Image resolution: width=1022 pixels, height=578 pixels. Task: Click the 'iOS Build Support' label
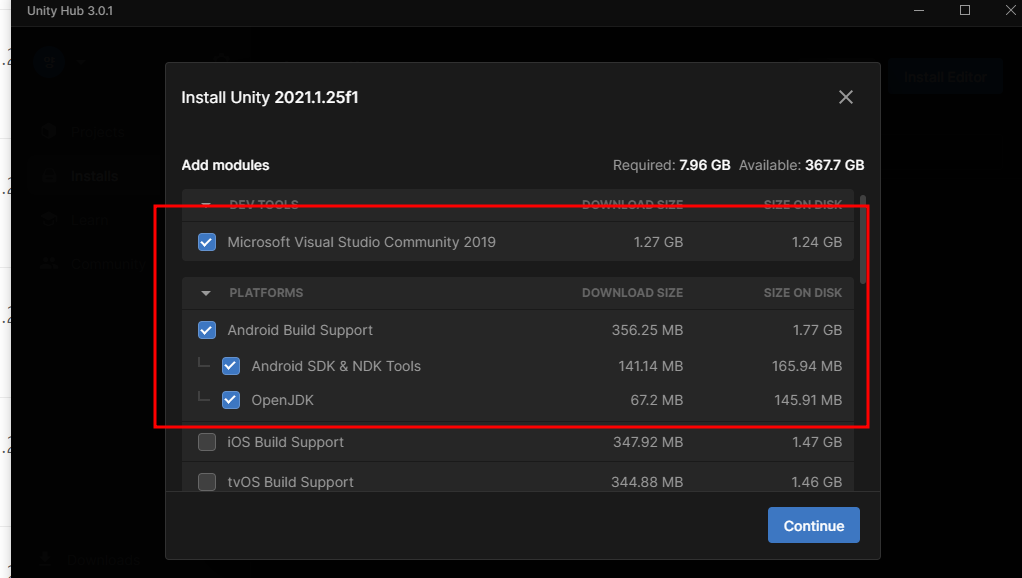285,442
